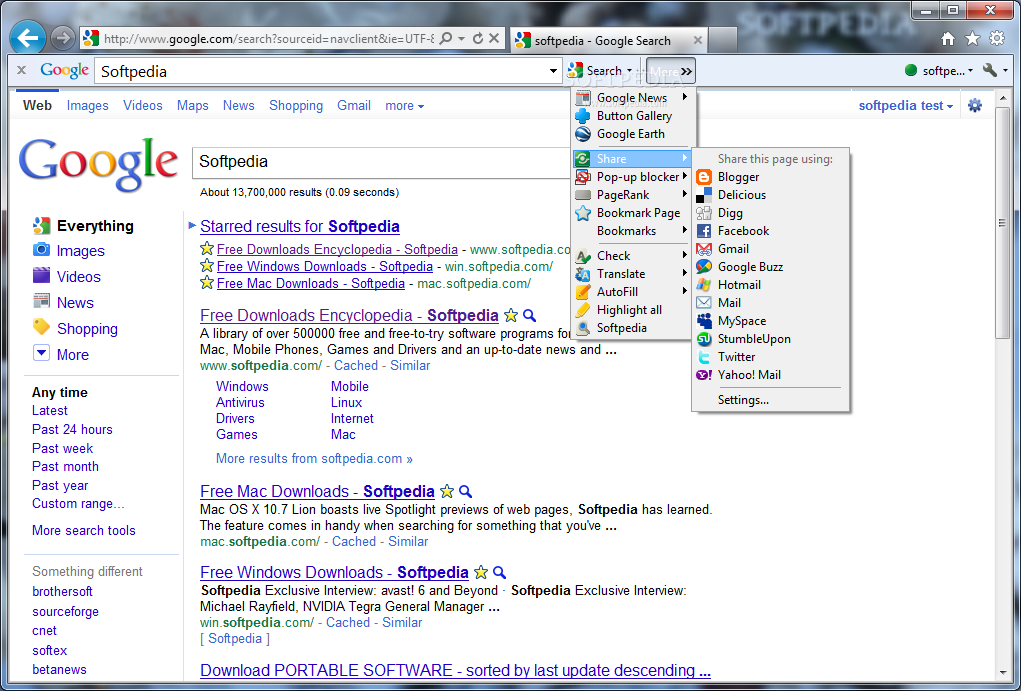Viewport: 1021px width, 691px height.
Task: Click the Button Gallery puzzle icon
Action: [583, 116]
